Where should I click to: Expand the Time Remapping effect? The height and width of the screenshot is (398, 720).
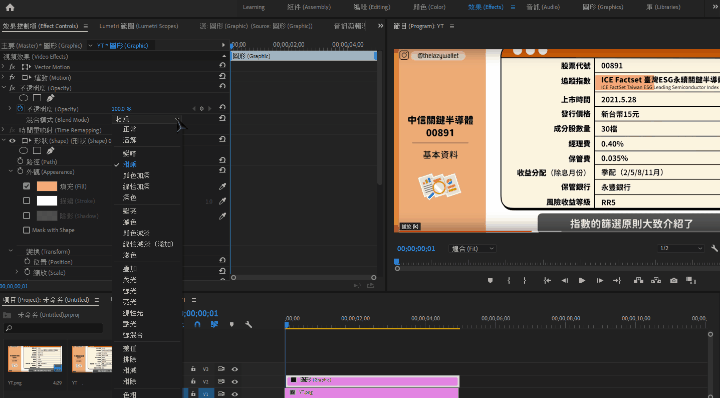(3, 130)
